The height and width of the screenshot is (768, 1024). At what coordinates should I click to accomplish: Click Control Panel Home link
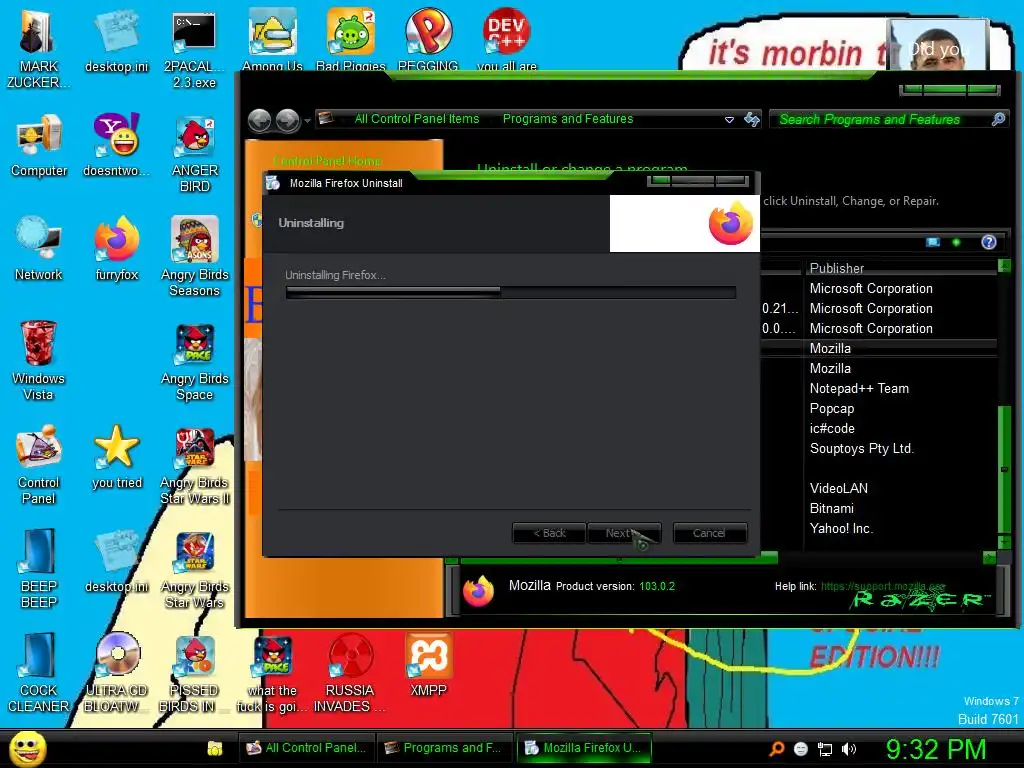point(327,161)
